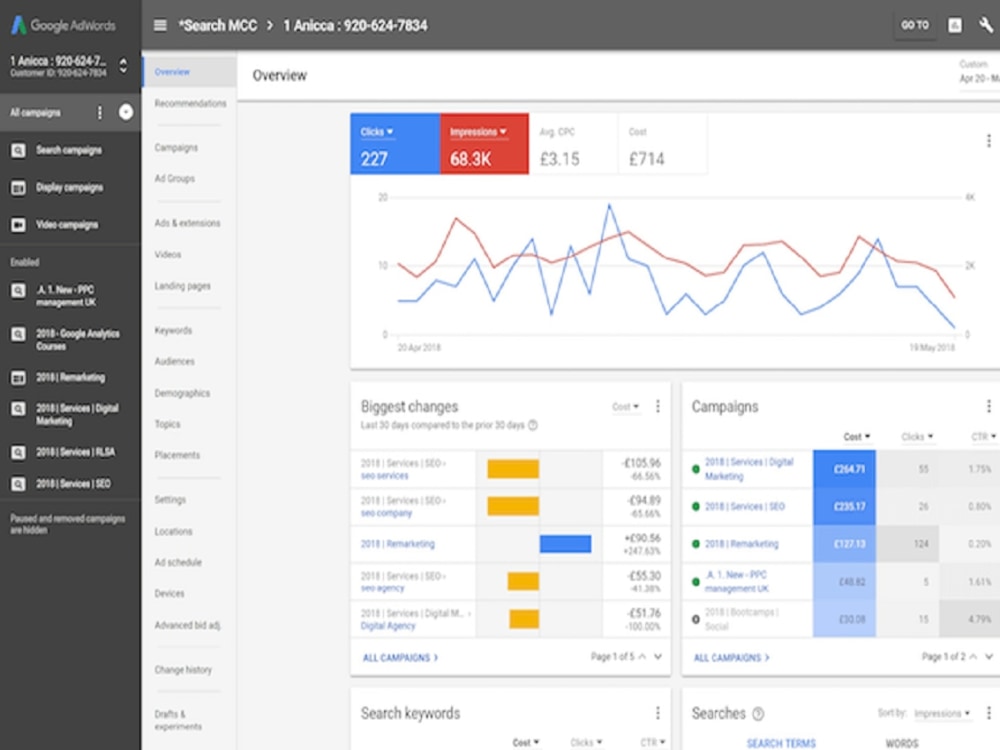Go to previous page of Campaigns card
Image resolution: width=1000 pixels, height=750 pixels.
tap(973, 657)
